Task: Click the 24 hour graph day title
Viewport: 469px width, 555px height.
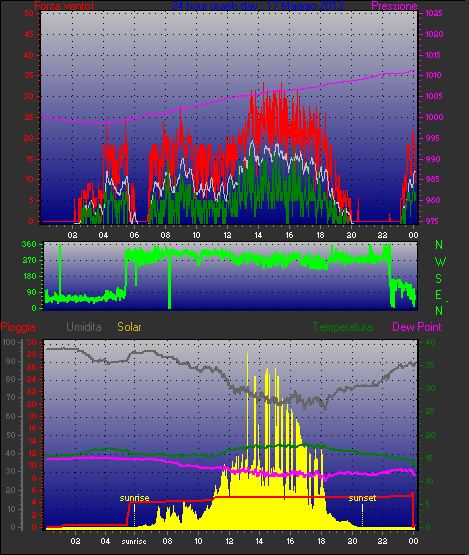Action: 257,6
